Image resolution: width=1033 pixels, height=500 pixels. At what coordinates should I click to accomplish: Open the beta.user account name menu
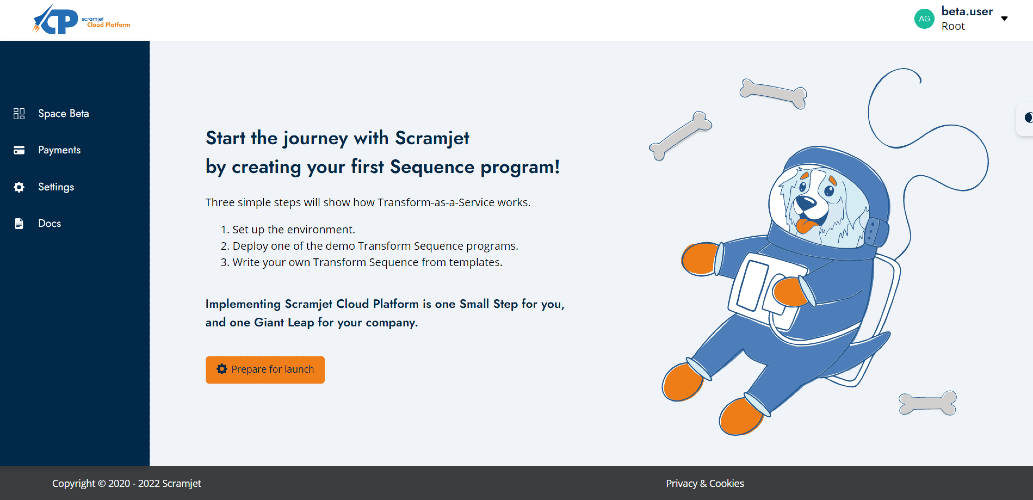pyautogui.click(x=966, y=11)
